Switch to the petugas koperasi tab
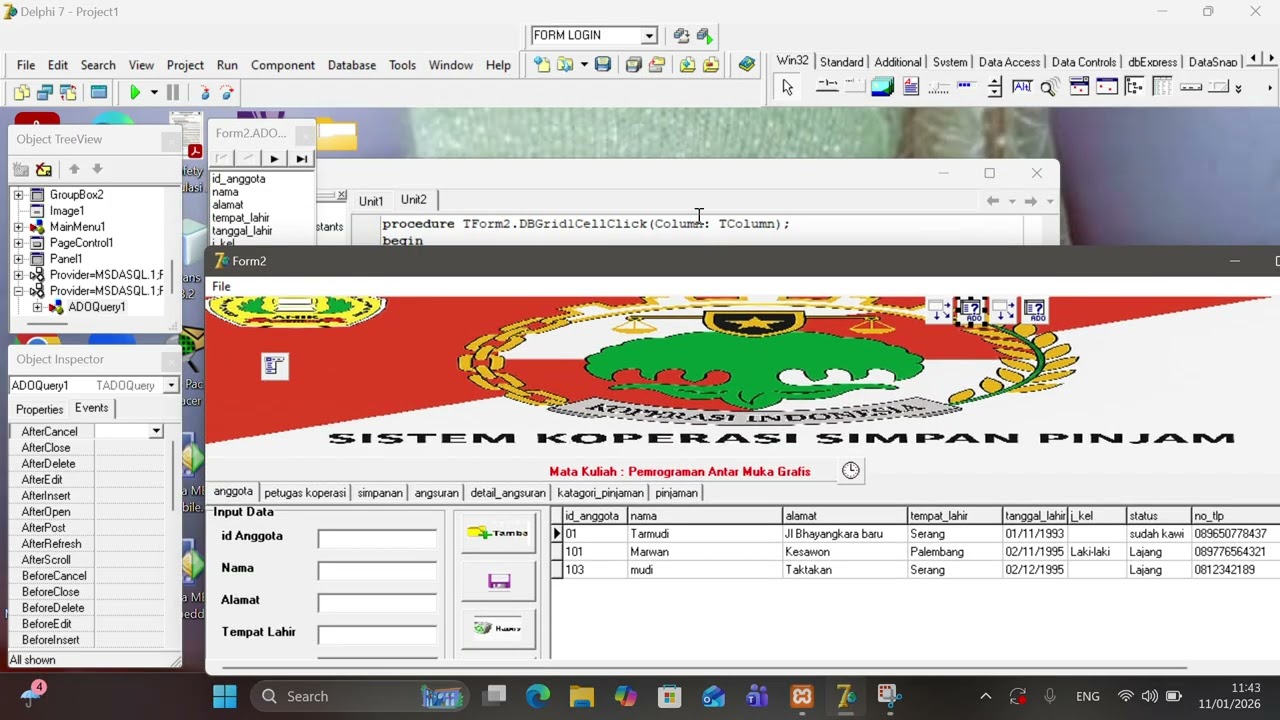This screenshot has height=720, width=1280. click(x=305, y=493)
